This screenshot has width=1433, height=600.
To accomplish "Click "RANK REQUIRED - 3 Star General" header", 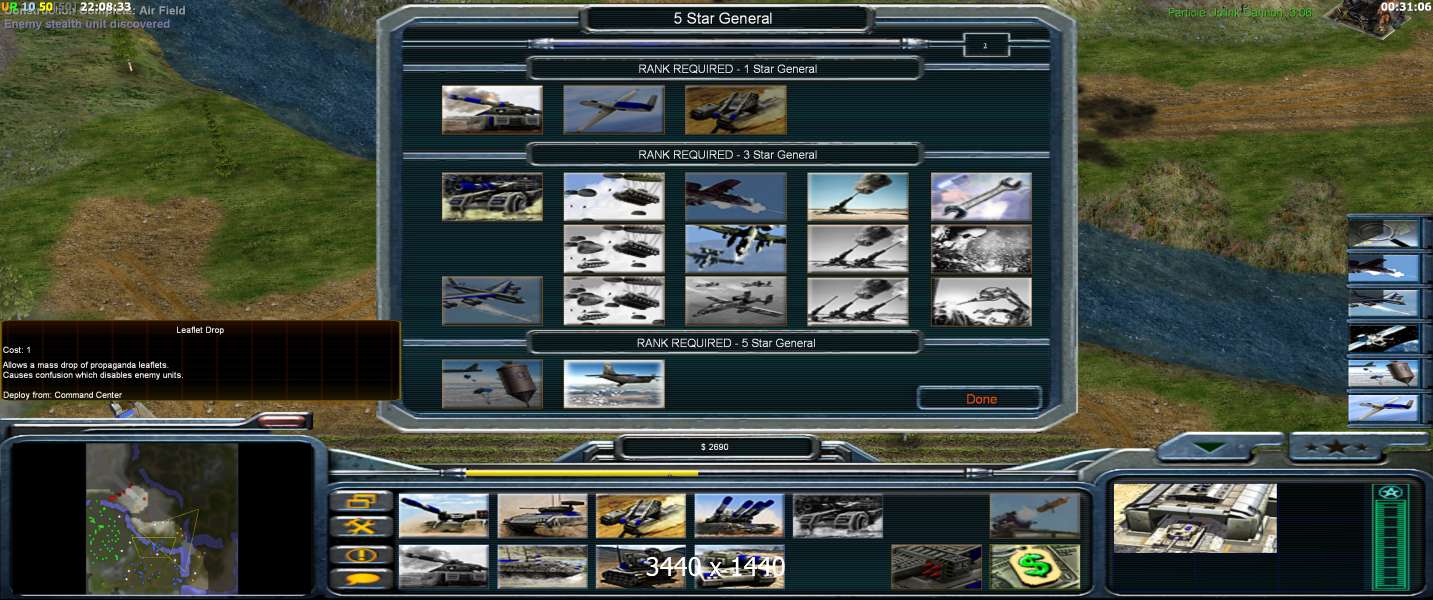I will [x=727, y=155].
